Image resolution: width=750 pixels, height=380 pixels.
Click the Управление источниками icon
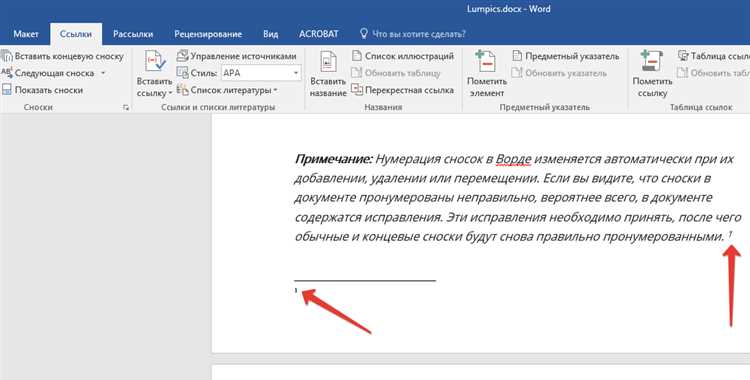[182, 56]
